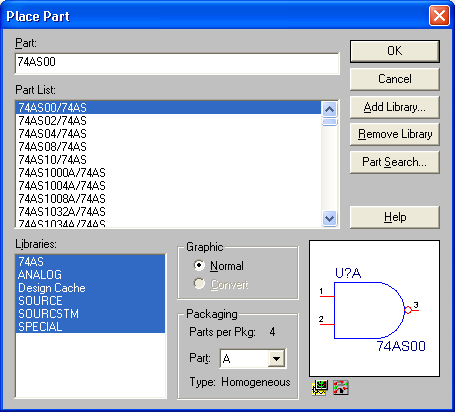Screen dimensions: 455x412
Task: Select the Normal graphic radio button
Action: point(199,265)
